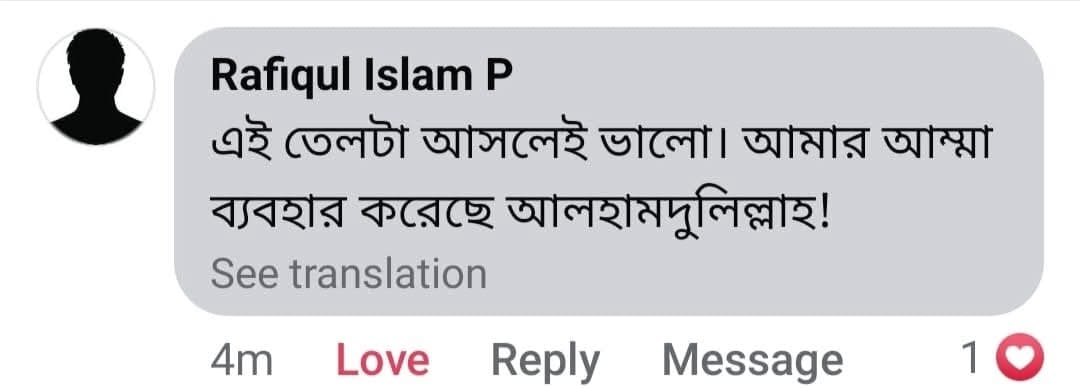Toggle the Love reaction on this comment
1080x388 pixels.
[382, 360]
